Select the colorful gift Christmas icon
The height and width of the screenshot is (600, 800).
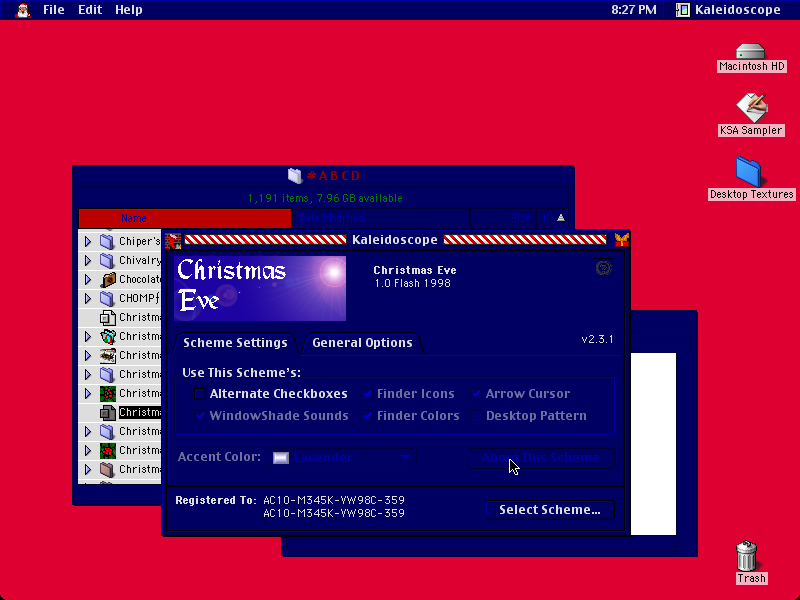[108, 336]
